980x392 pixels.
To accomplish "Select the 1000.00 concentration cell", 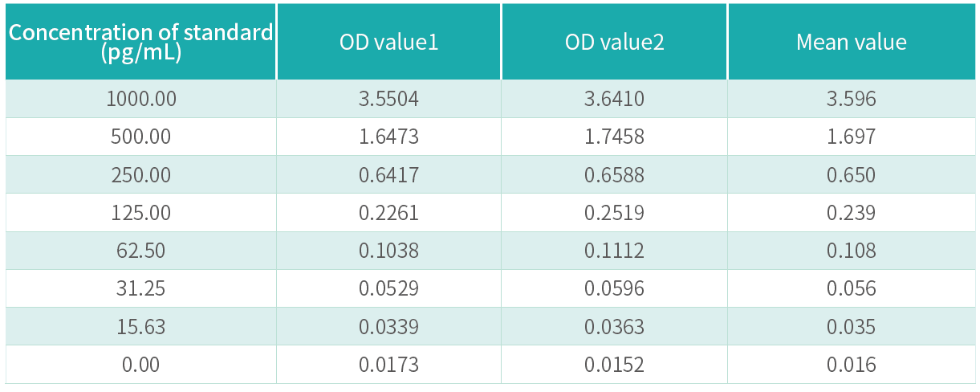I will pos(141,99).
